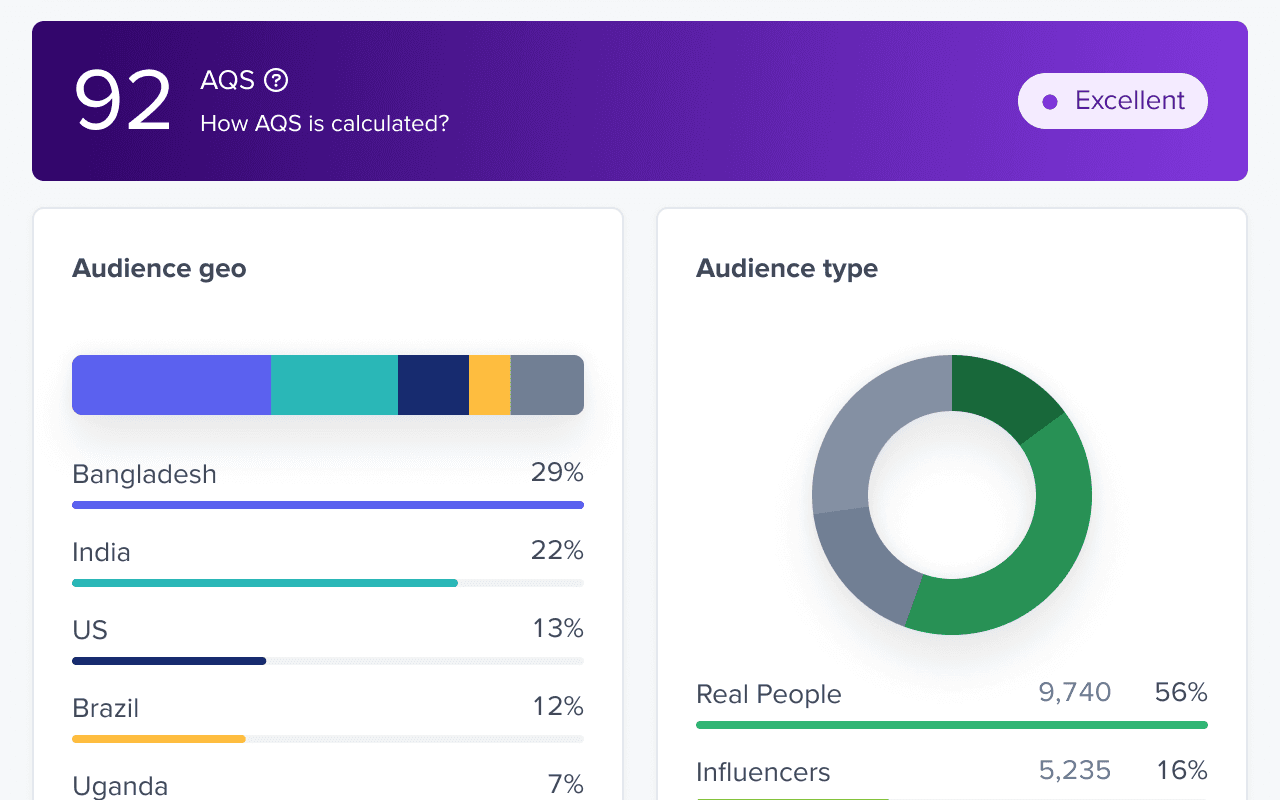Click the Excellent rating badge

point(1113,101)
